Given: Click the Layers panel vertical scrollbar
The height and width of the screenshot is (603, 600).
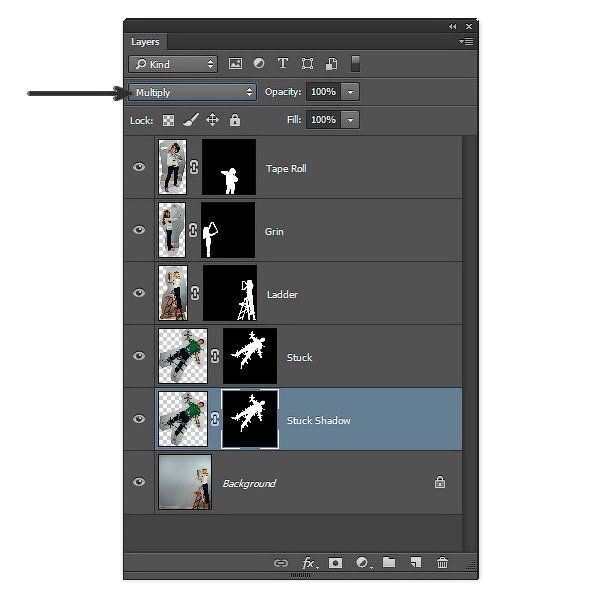Looking at the screenshot, I should (x=469, y=344).
